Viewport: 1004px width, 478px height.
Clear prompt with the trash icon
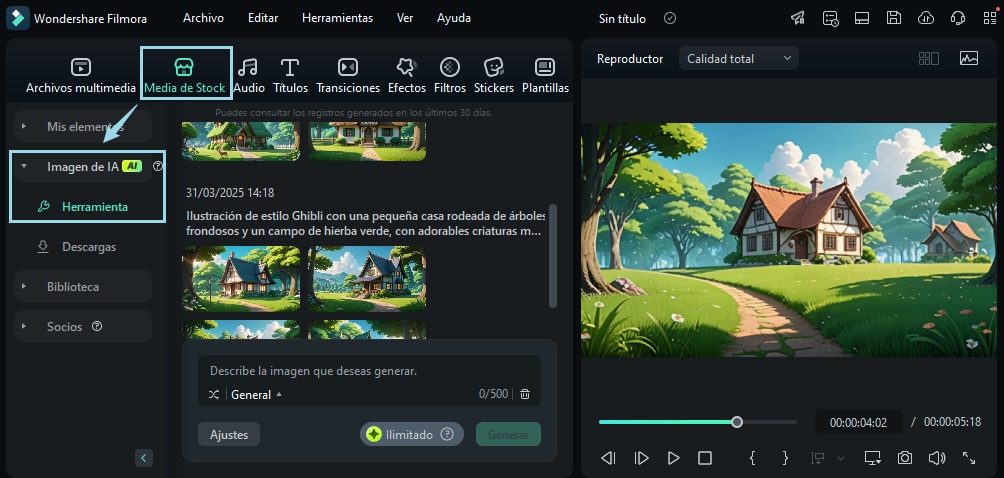tap(525, 394)
